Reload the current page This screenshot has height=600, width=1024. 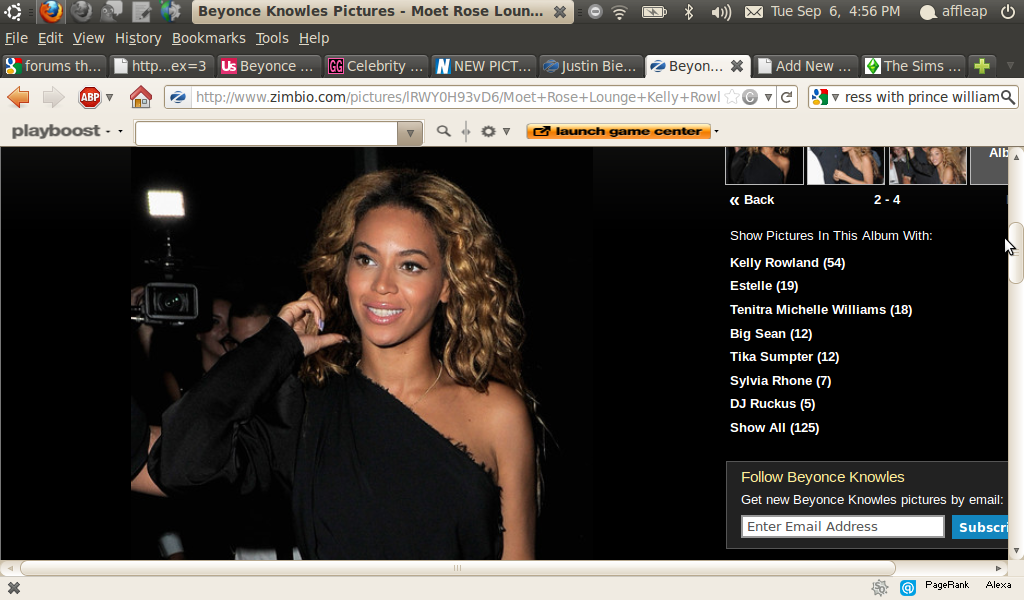tap(787, 97)
